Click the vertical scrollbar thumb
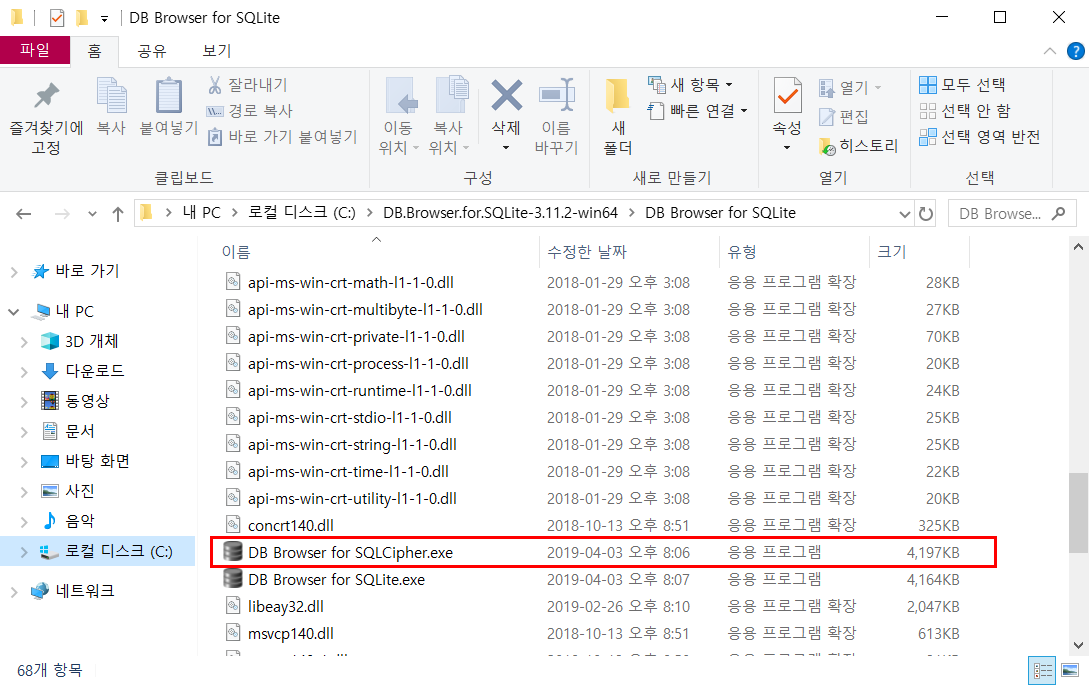 1078,512
